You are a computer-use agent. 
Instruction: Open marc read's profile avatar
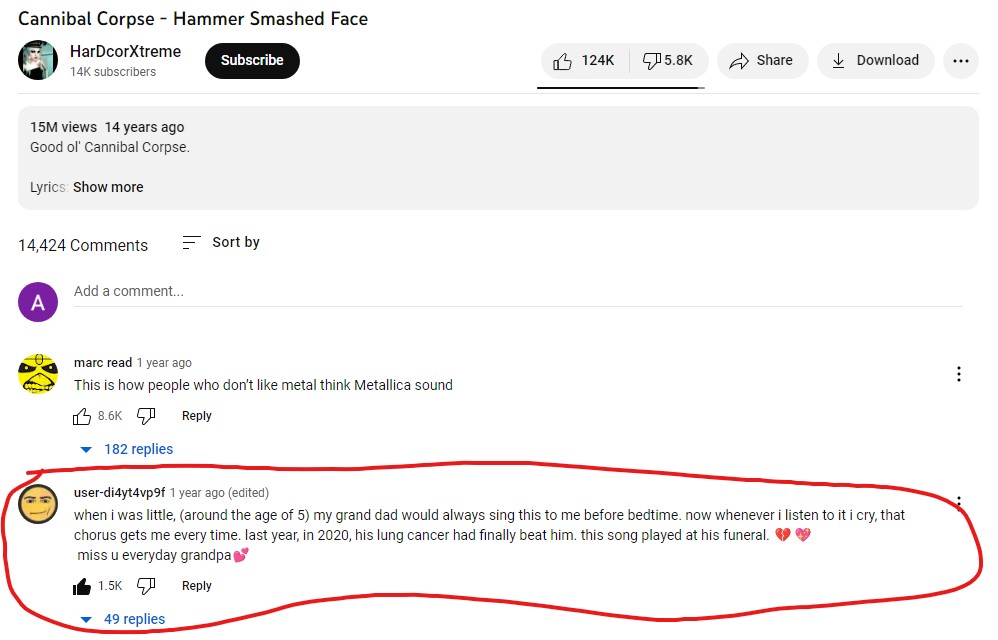point(38,373)
